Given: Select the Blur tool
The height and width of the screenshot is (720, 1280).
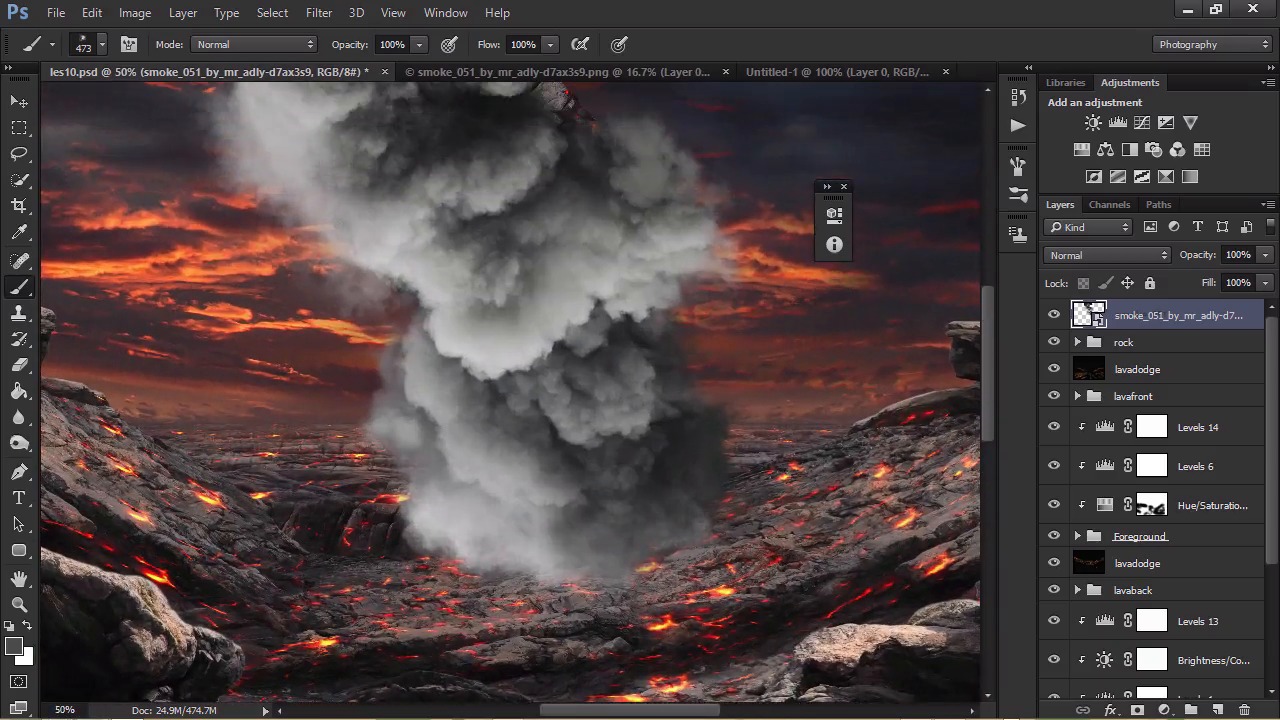Looking at the screenshot, I should 19,417.
